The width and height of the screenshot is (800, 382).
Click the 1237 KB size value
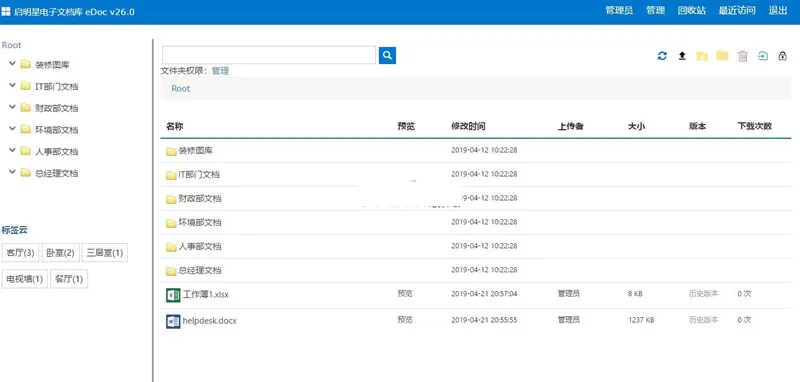point(641,320)
